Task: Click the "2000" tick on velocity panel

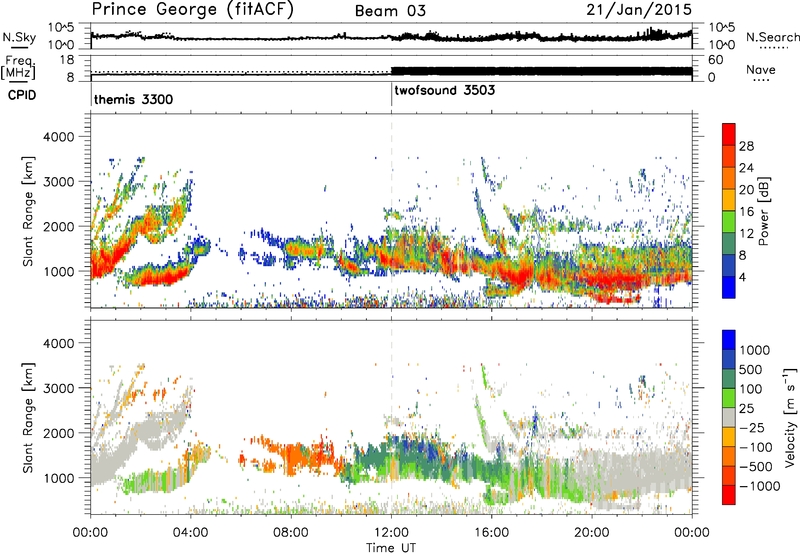Action: click(58, 433)
